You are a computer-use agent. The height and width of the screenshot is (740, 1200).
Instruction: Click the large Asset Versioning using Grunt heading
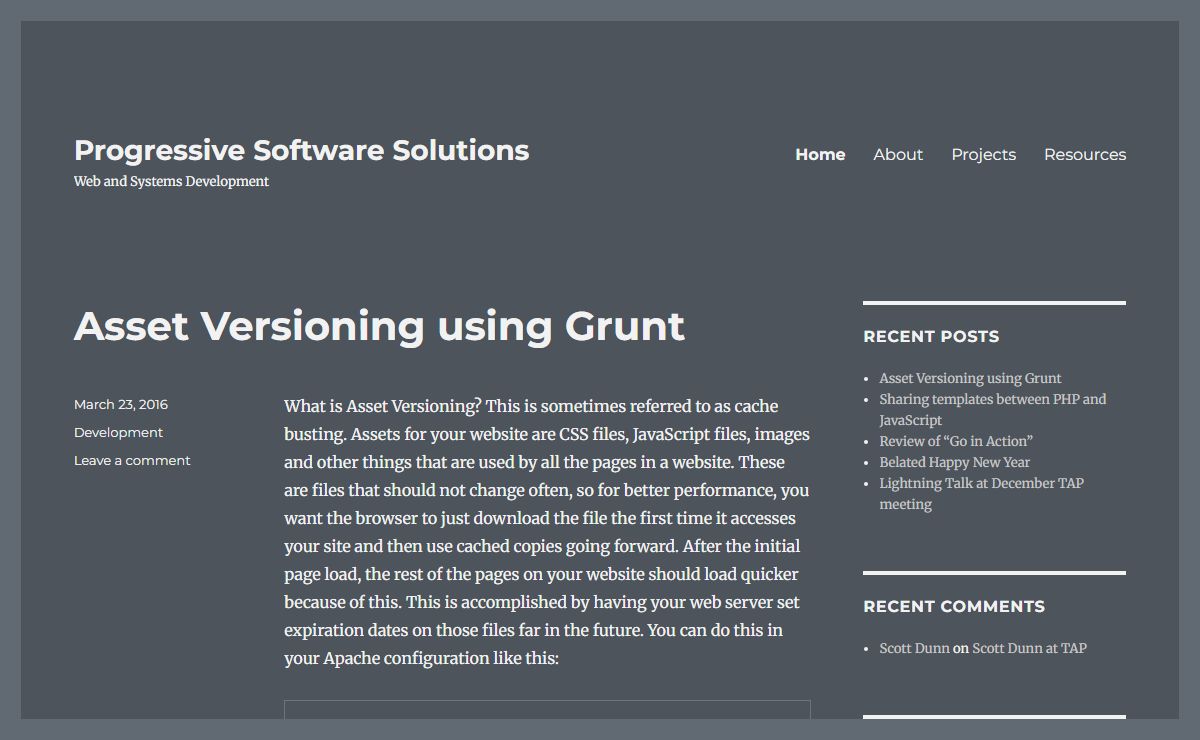pyautogui.click(x=379, y=326)
